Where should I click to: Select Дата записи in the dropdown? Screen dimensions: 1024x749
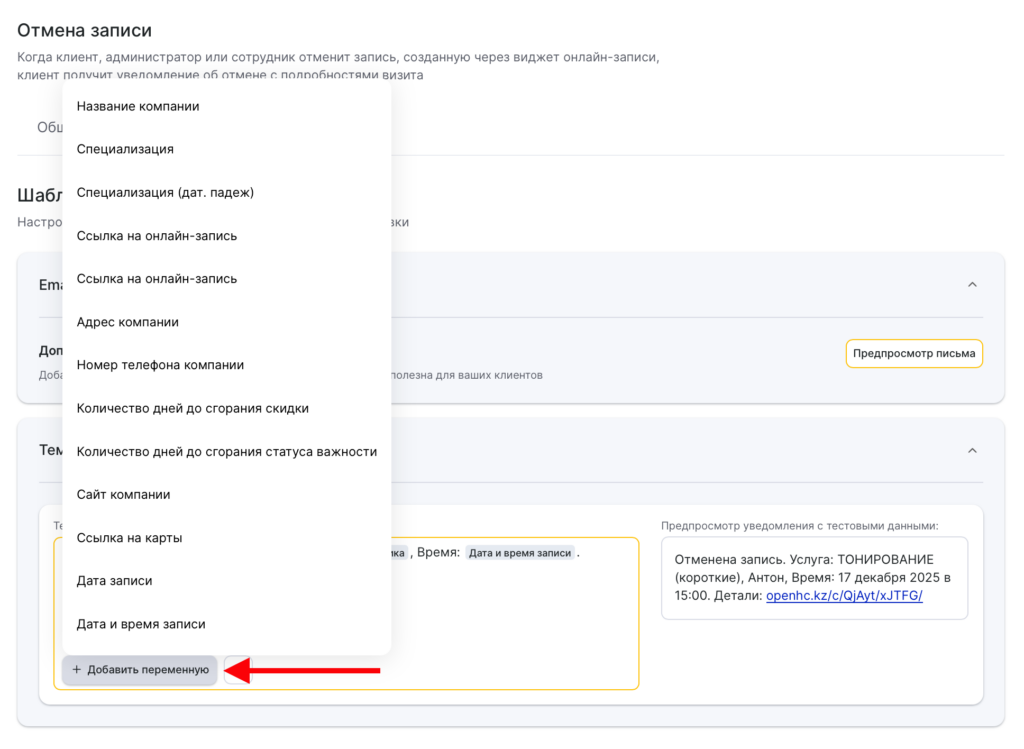click(x=114, y=580)
